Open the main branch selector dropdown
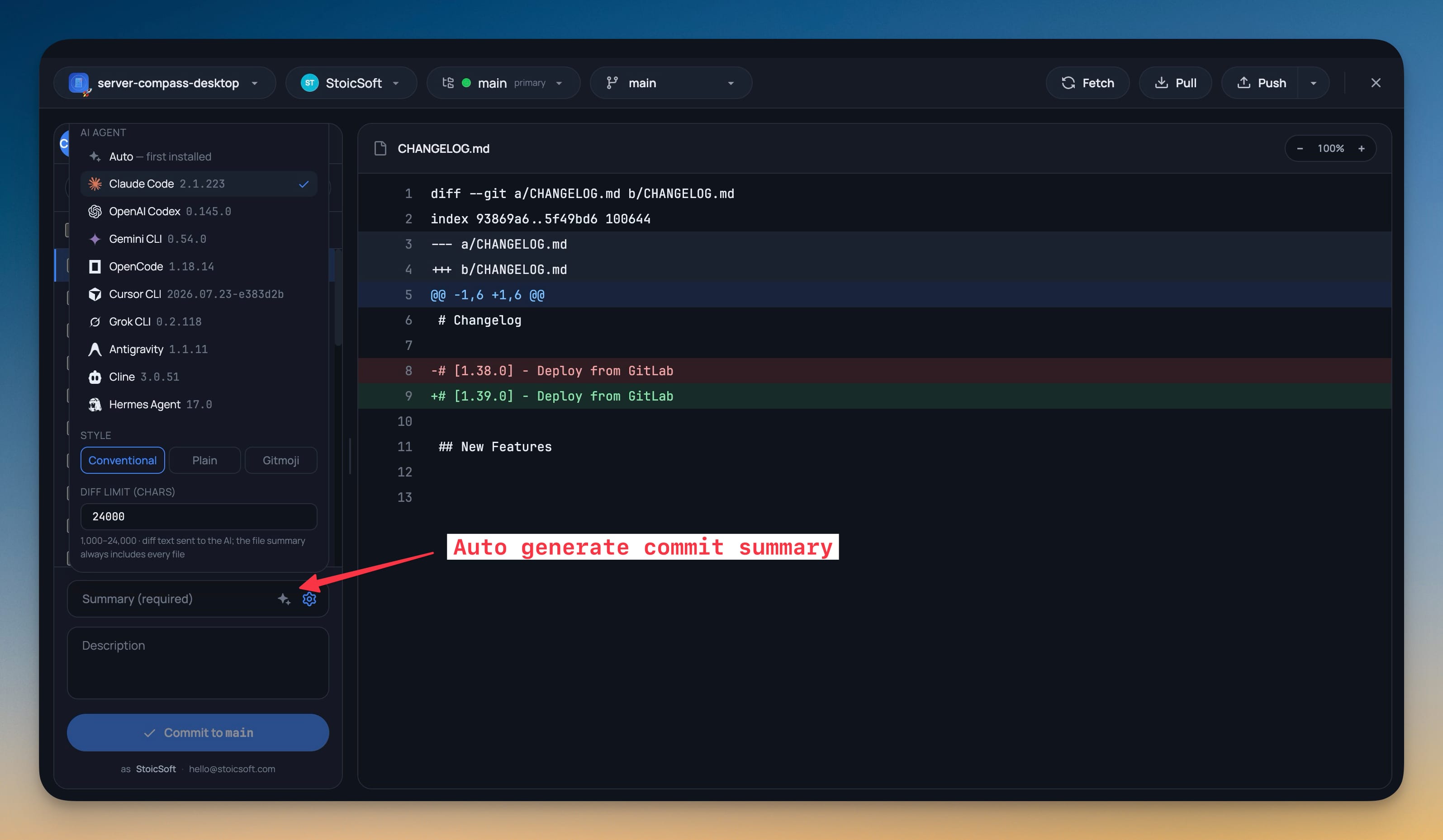1443x840 pixels. click(670, 83)
